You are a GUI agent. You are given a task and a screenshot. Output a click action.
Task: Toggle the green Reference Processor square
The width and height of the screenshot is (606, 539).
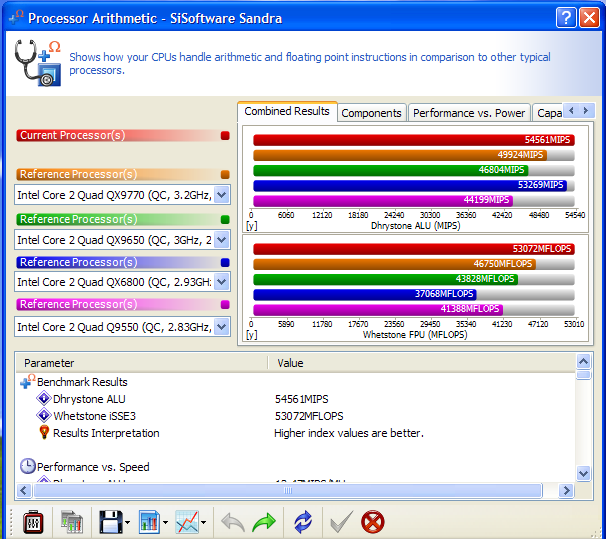[x=225, y=219]
